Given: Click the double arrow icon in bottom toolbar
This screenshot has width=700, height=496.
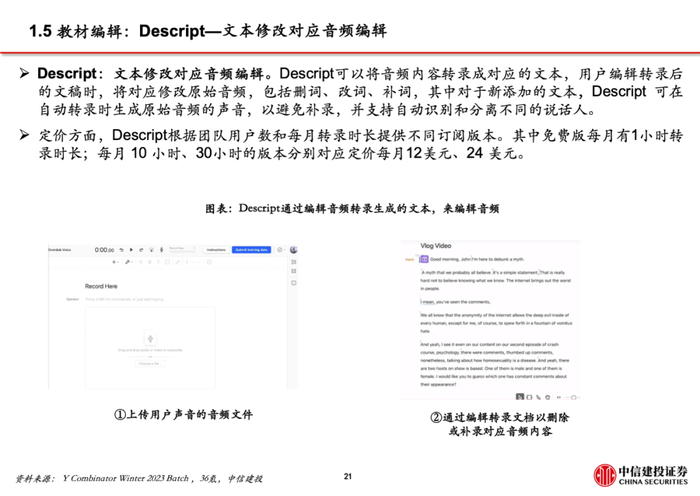Looking at the screenshot, I should point(559,397).
